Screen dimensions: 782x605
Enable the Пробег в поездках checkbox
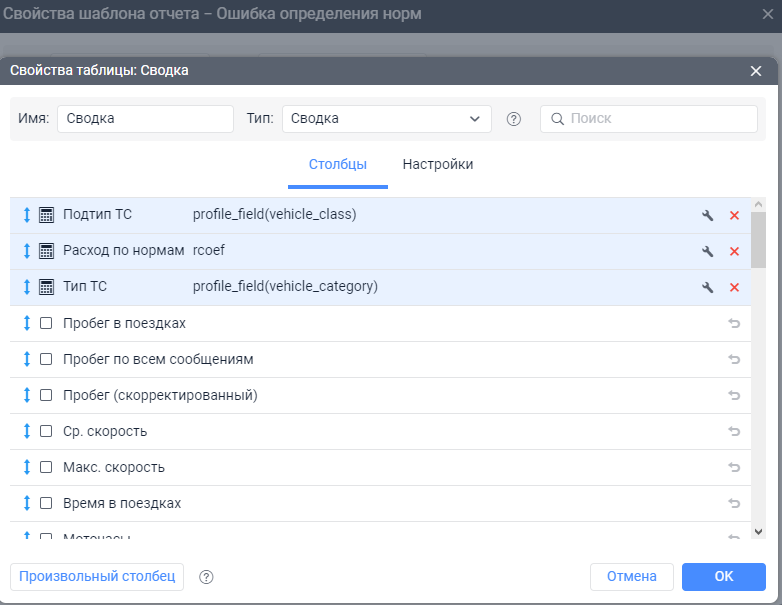(46, 323)
